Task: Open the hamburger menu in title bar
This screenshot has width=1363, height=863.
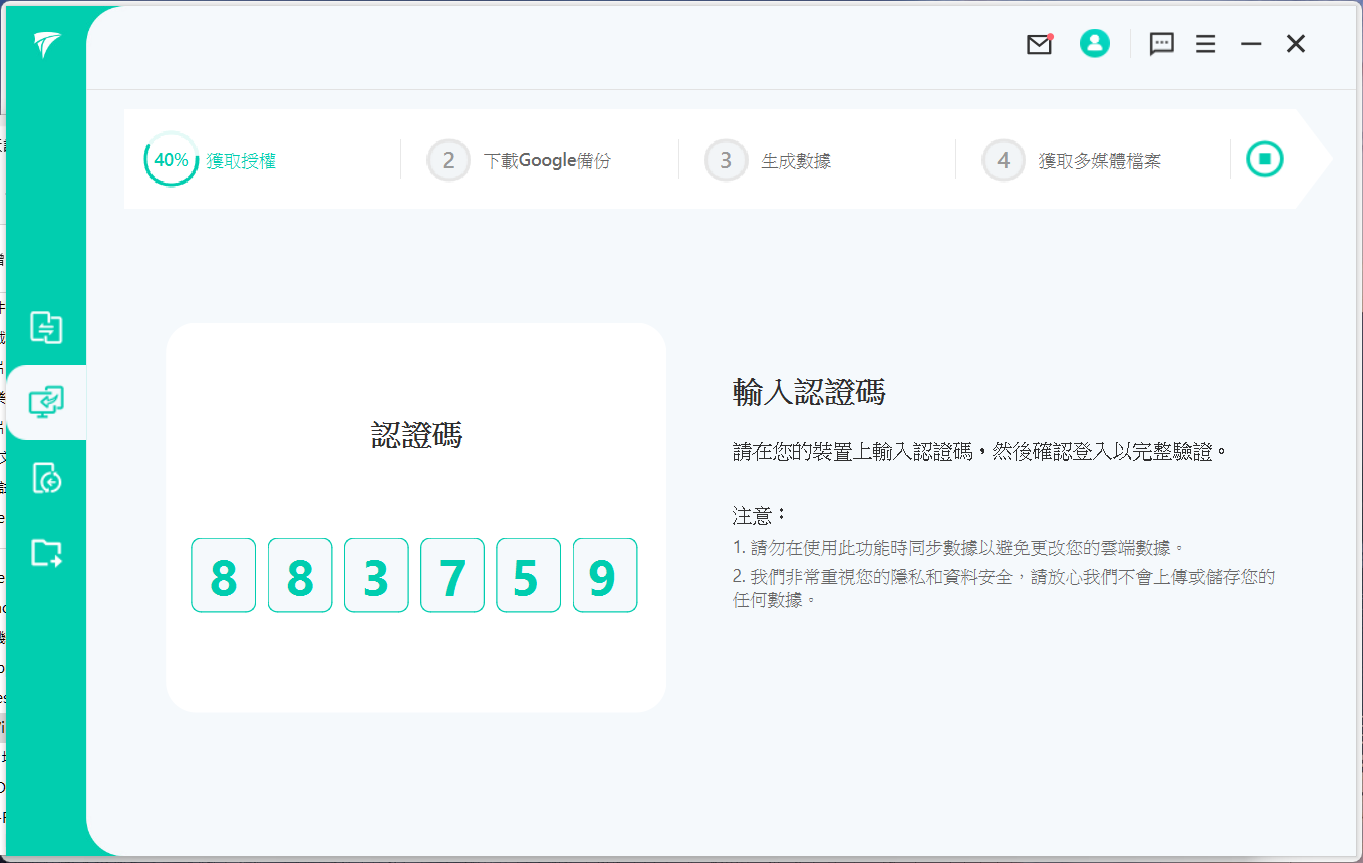Action: tap(1205, 44)
